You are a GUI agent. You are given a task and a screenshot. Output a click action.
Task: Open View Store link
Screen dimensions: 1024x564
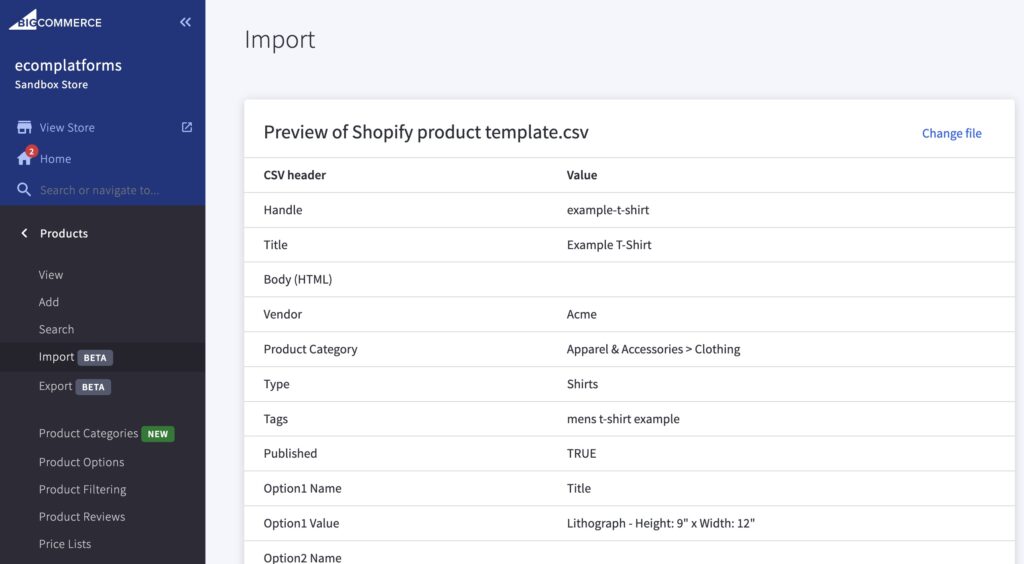(67, 128)
